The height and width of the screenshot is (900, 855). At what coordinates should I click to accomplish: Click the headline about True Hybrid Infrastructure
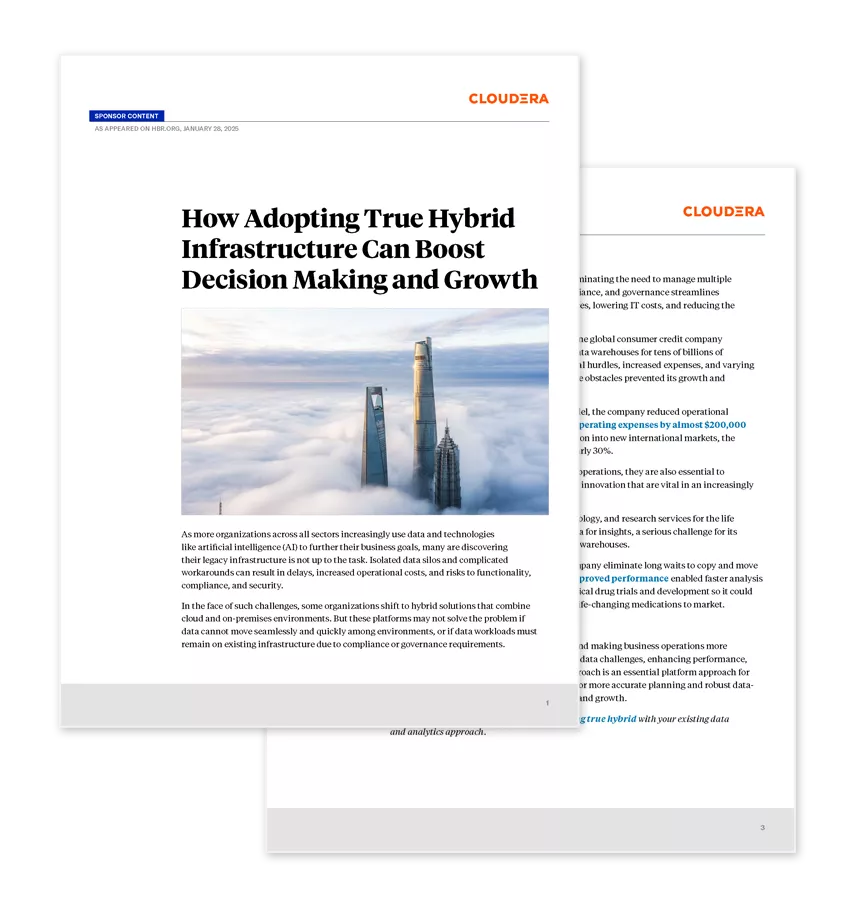point(358,248)
